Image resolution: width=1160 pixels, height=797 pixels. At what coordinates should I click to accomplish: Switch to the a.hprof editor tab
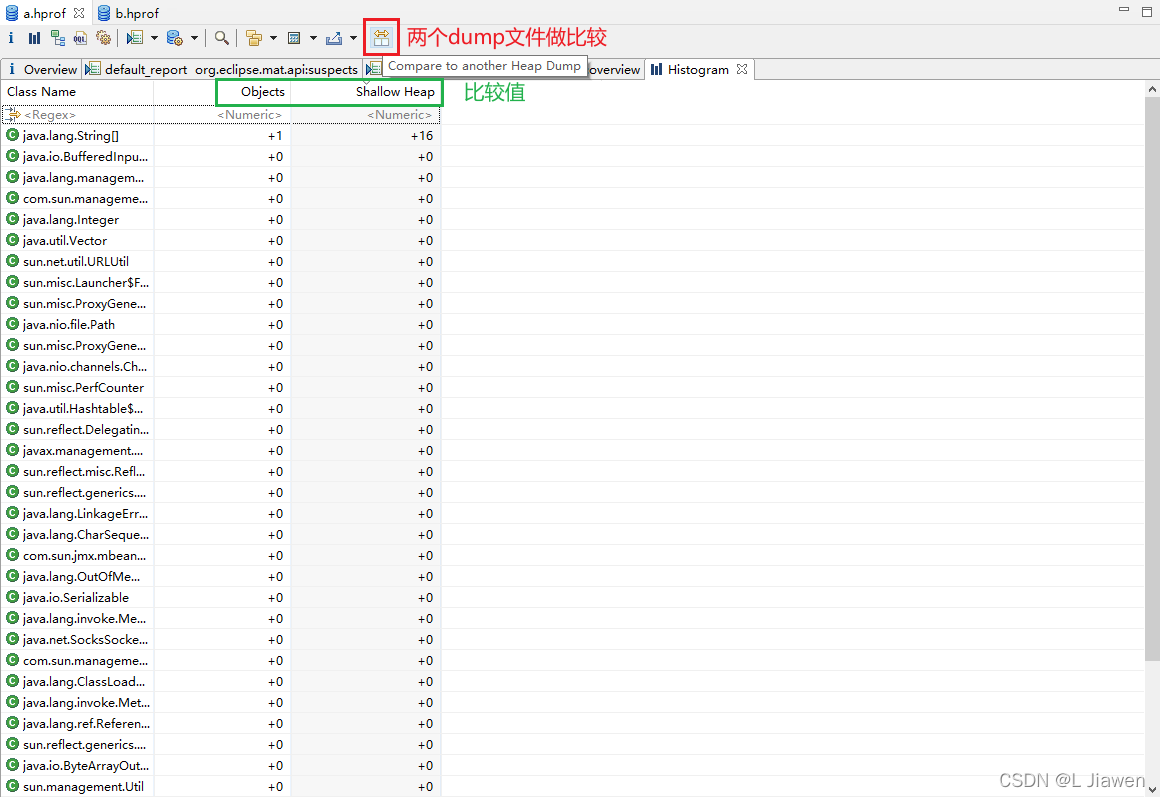tap(44, 13)
